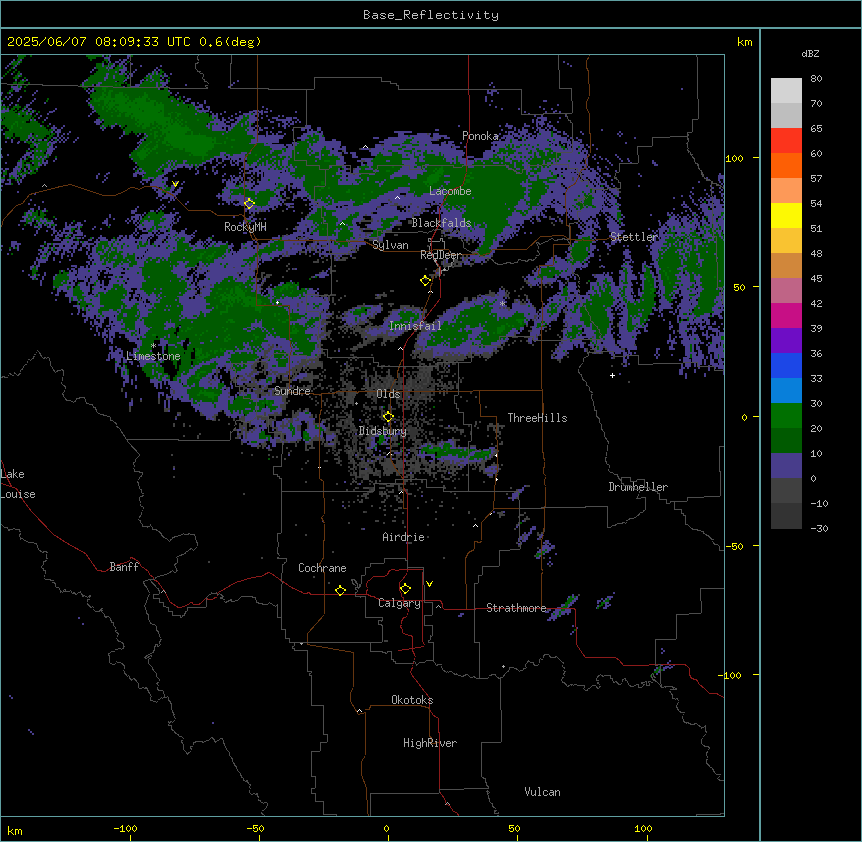The width and height of the screenshot is (862, 842).
Task: Click the Strathmore city label
Action: click(x=516, y=608)
